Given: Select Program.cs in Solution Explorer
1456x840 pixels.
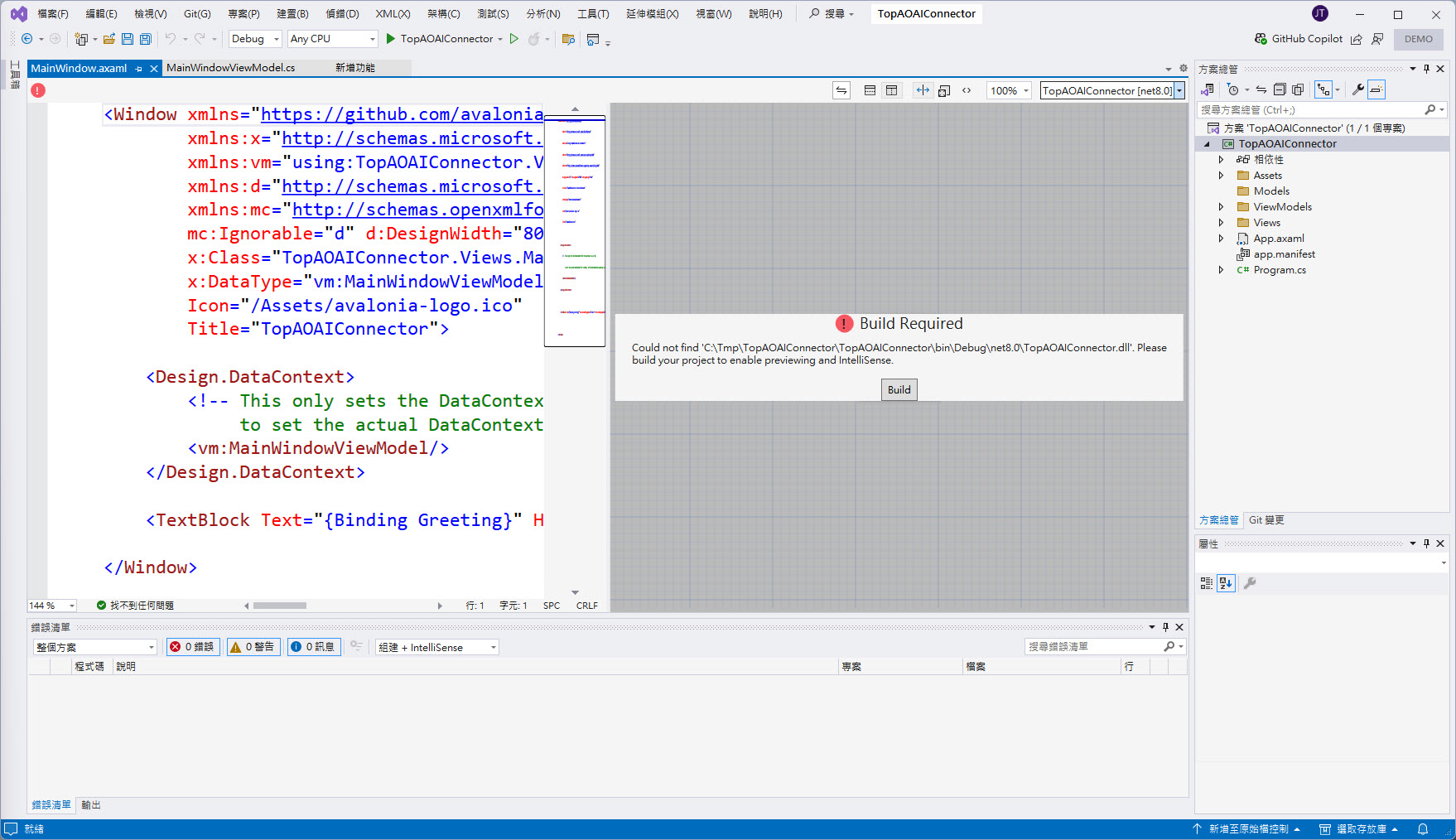Looking at the screenshot, I should pos(1280,270).
